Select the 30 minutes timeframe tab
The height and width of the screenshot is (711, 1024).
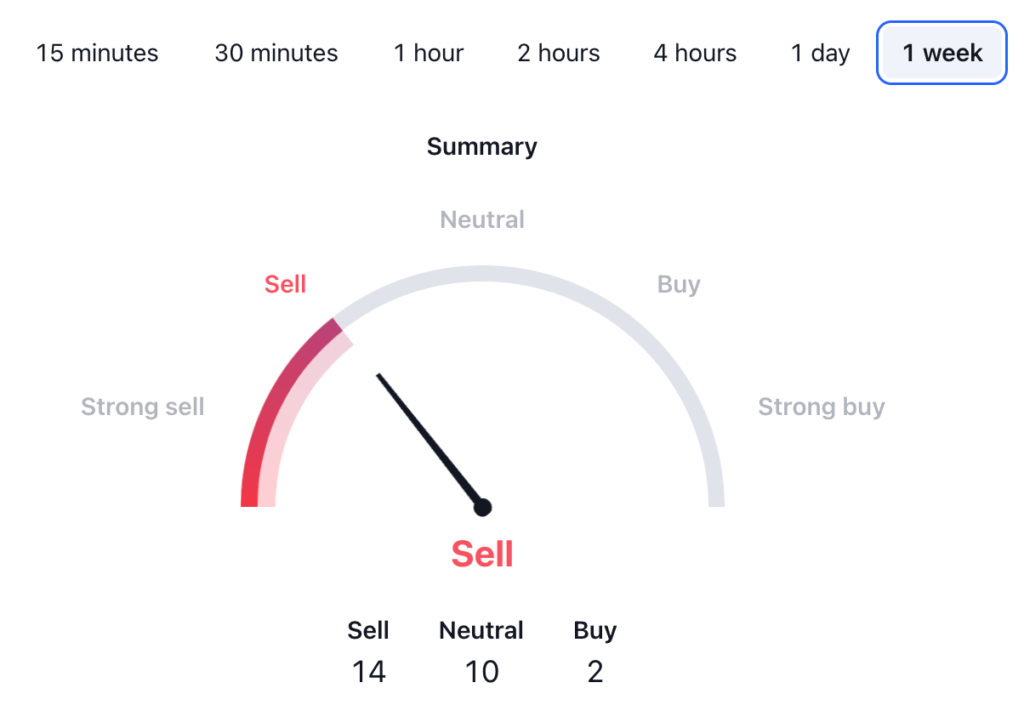pyautogui.click(x=276, y=53)
